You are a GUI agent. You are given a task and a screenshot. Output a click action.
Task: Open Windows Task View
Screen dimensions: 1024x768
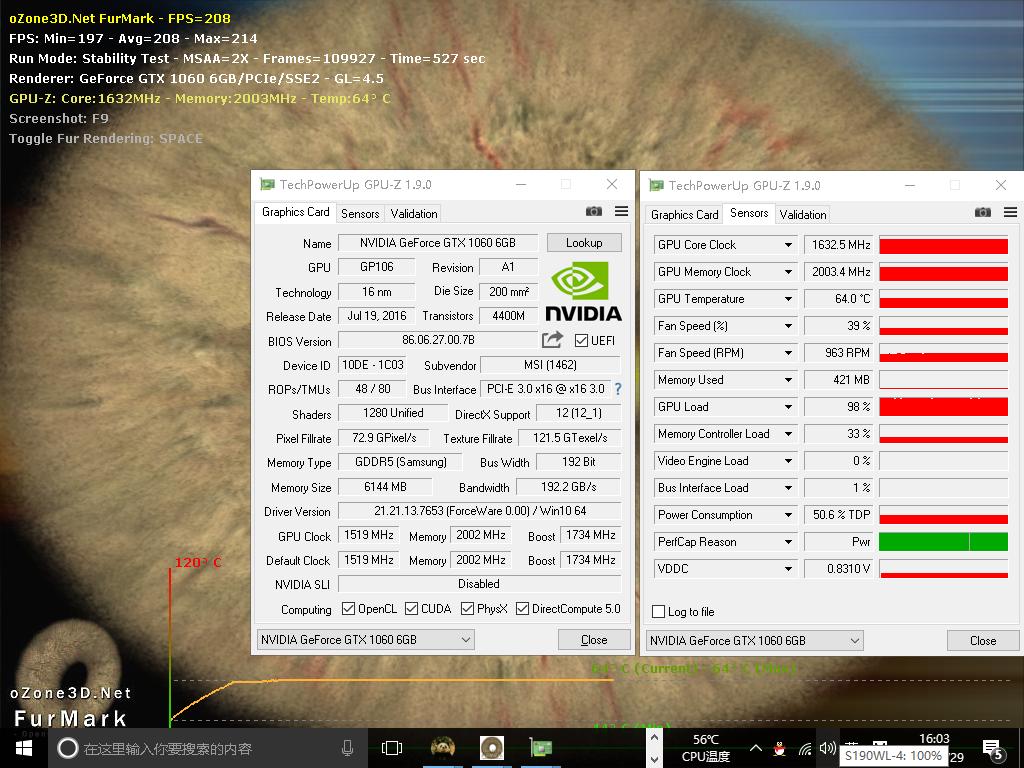(392, 747)
